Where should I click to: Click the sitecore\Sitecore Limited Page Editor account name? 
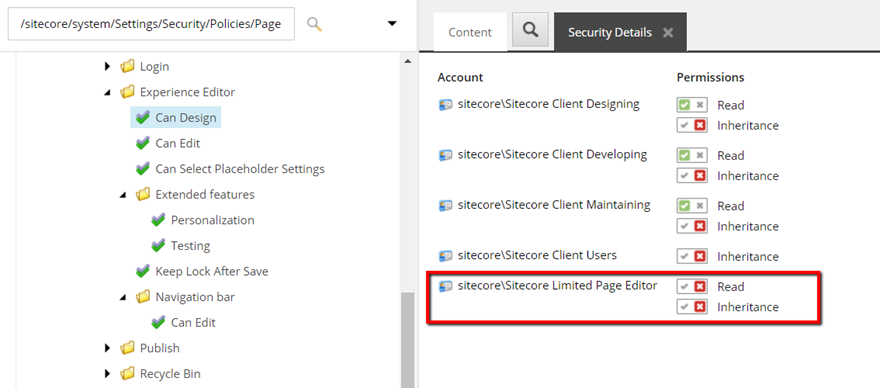point(557,285)
